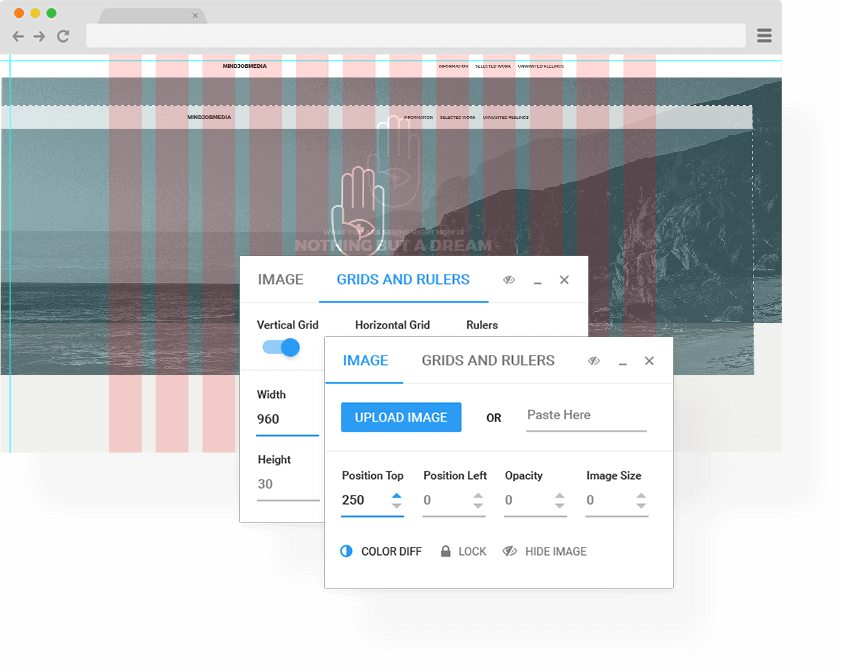Click the browser back arrow

[18, 37]
